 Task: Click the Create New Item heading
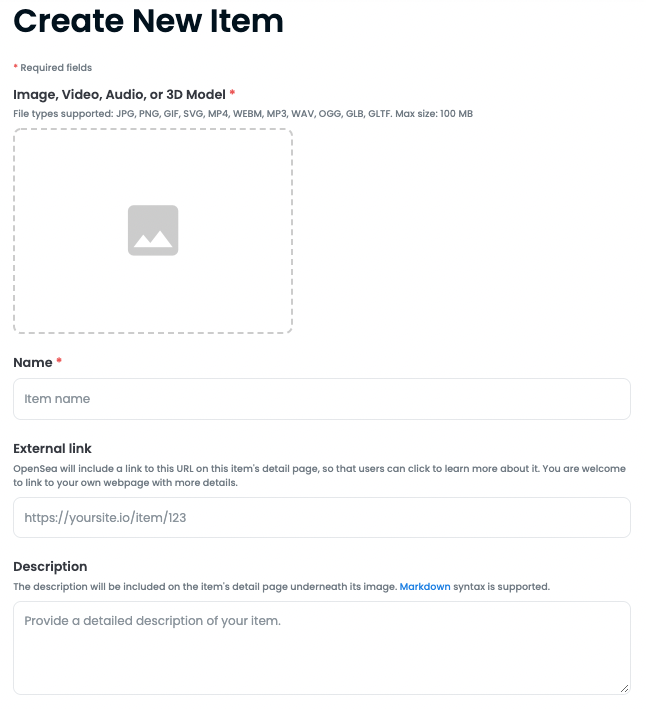tap(148, 21)
